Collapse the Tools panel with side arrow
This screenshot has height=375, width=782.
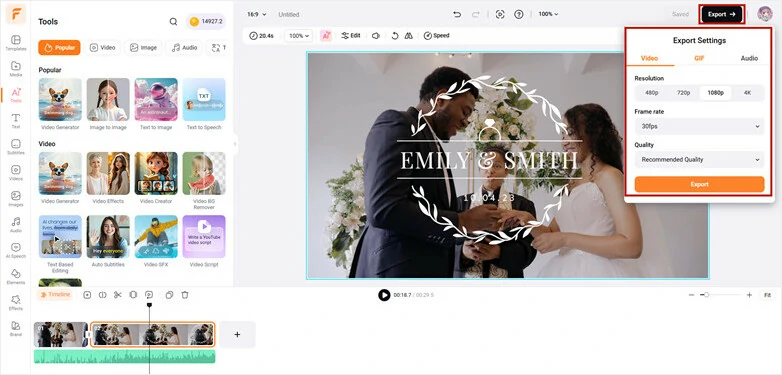(x=235, y=145)
